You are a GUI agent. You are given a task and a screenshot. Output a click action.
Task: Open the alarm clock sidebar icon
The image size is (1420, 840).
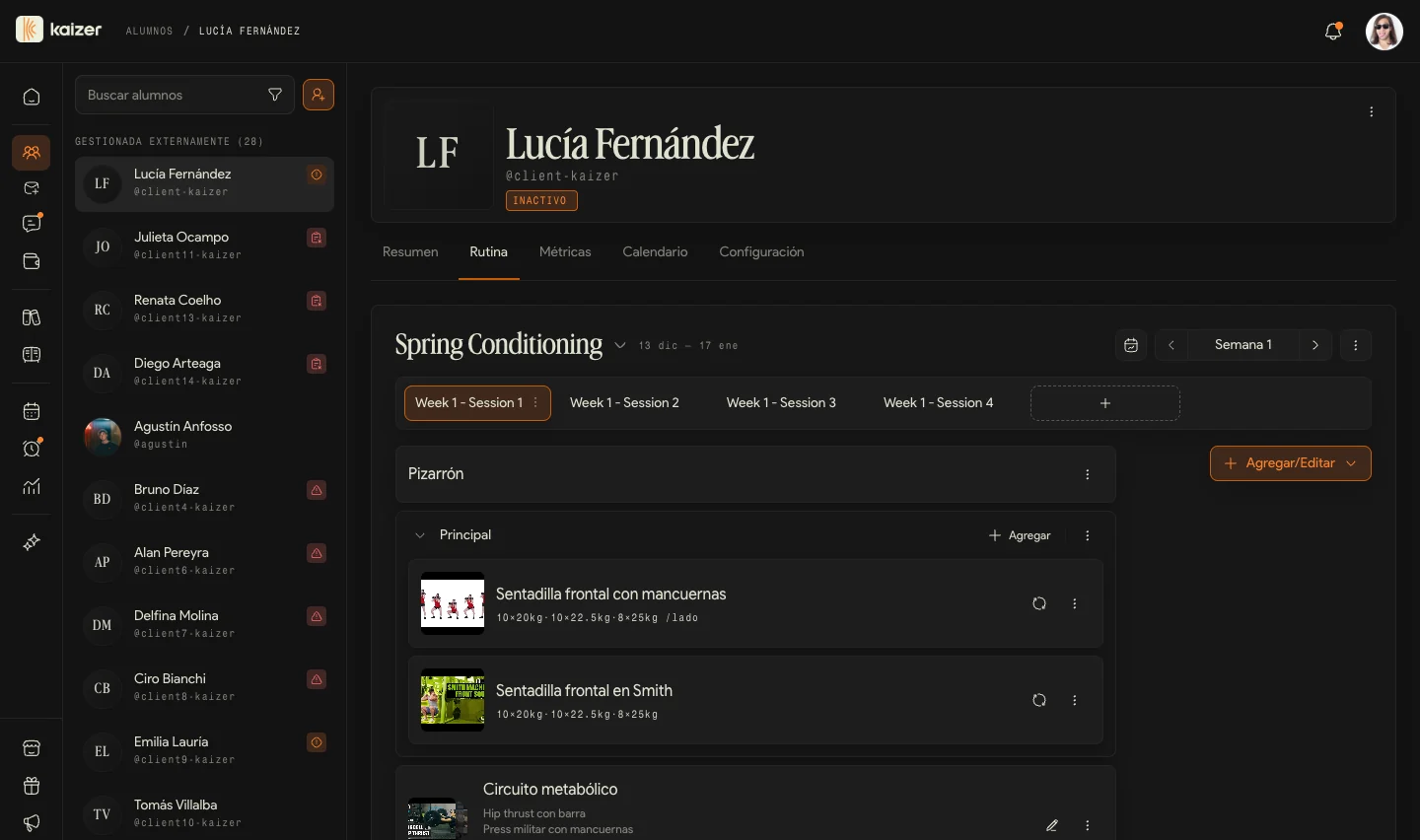[x=32, y=449]
